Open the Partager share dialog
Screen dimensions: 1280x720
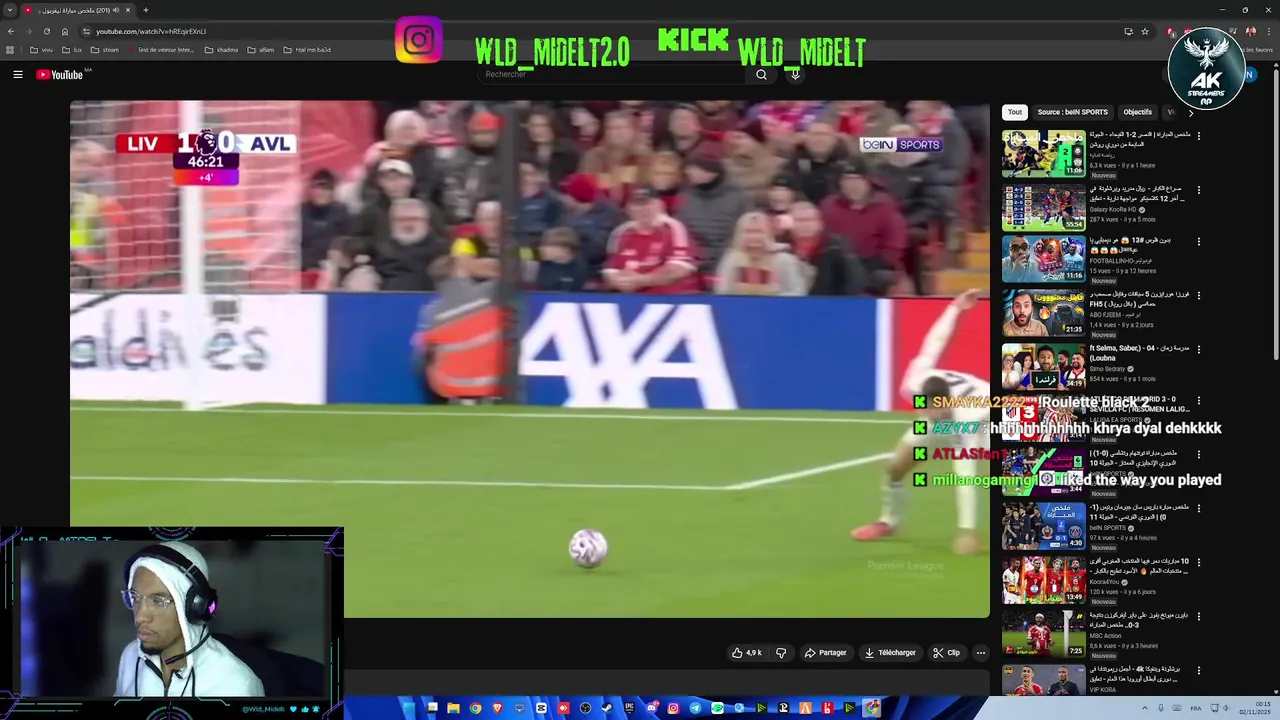pos(825,653)
